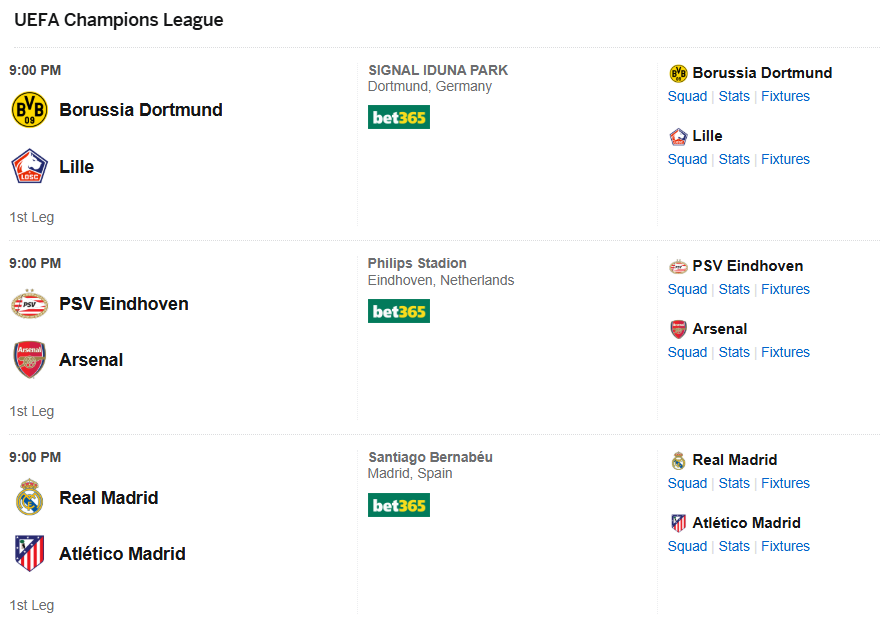Click small Arsenal crest in sidebar
The image size is (881, 623).
(x=678, y=329)
